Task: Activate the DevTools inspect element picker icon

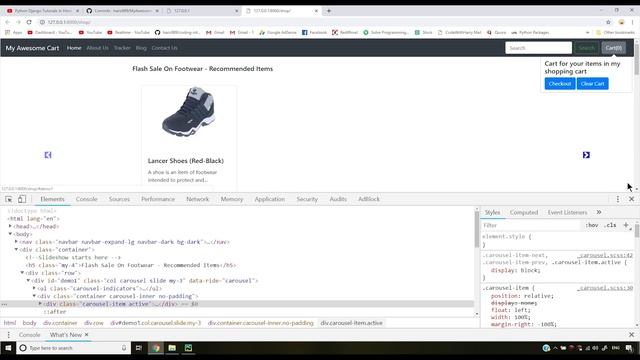Action: [9, 199]
